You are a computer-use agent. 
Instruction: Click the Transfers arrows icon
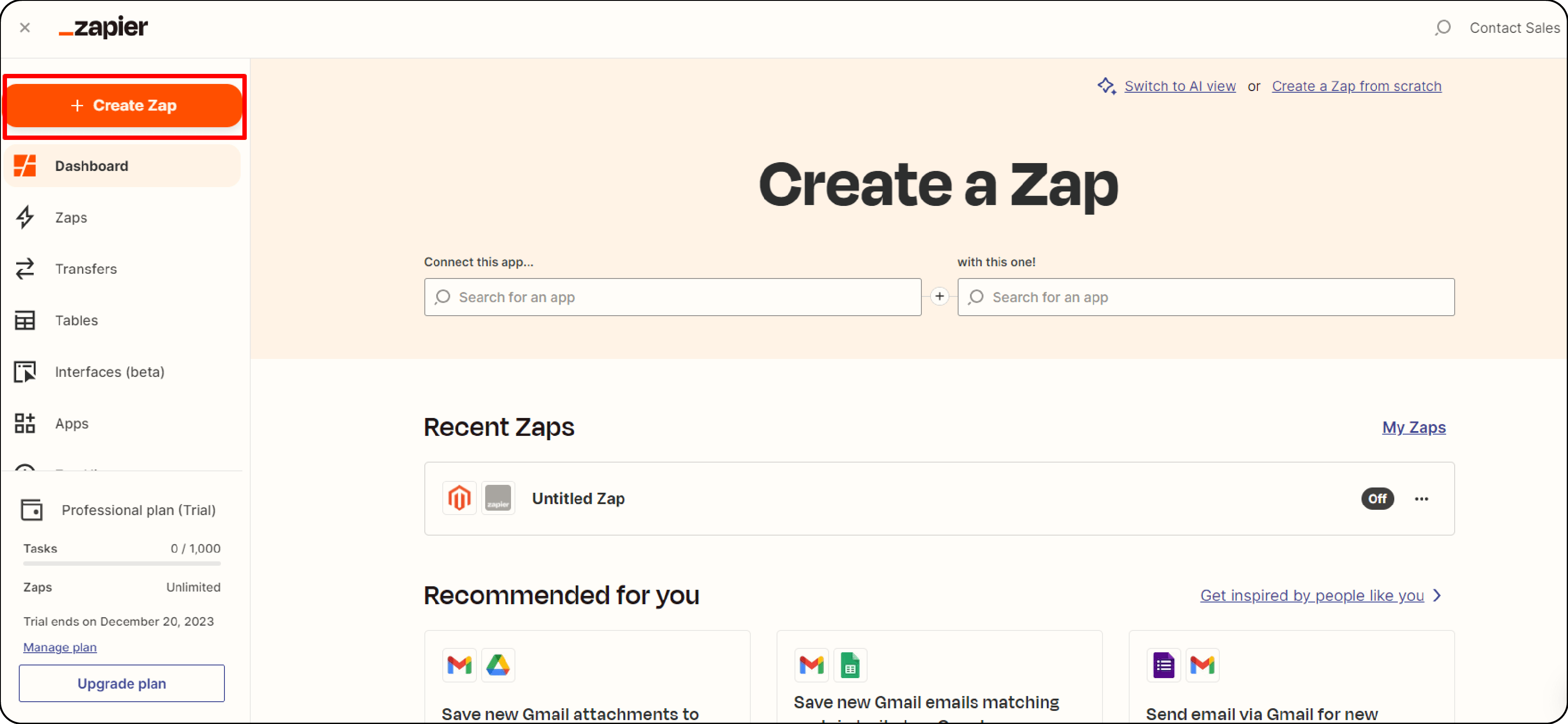click(x=25, y=269)
